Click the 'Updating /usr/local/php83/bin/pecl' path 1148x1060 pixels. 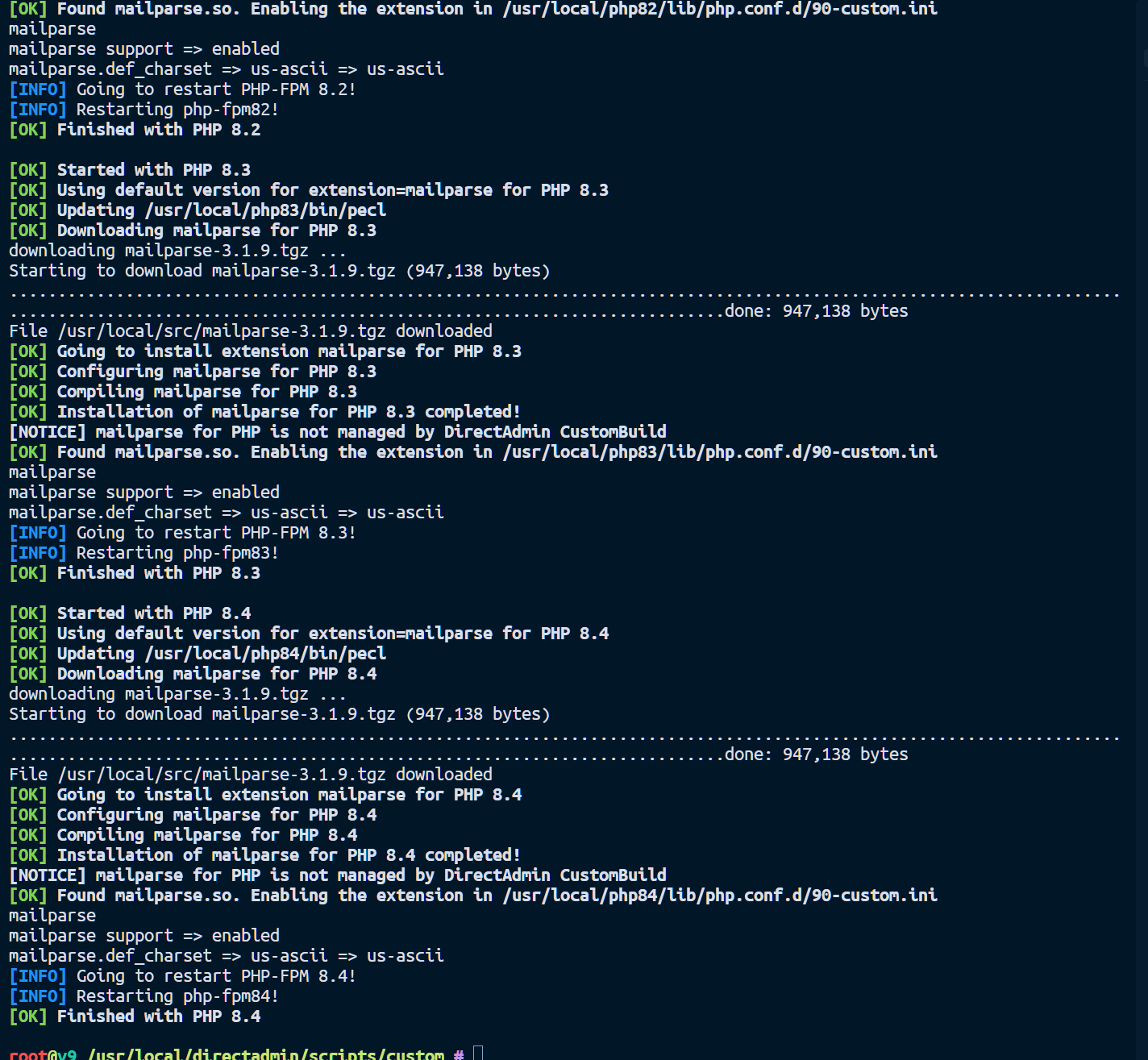point(265,210)
